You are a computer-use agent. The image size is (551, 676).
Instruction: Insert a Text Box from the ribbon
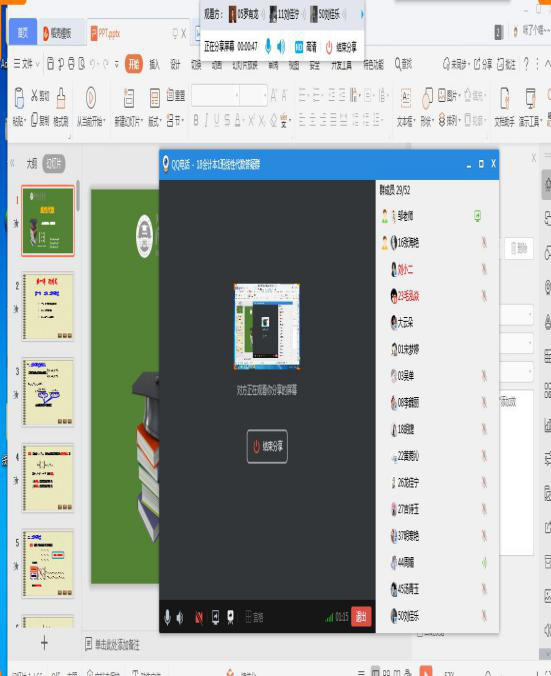click(405, 108)
